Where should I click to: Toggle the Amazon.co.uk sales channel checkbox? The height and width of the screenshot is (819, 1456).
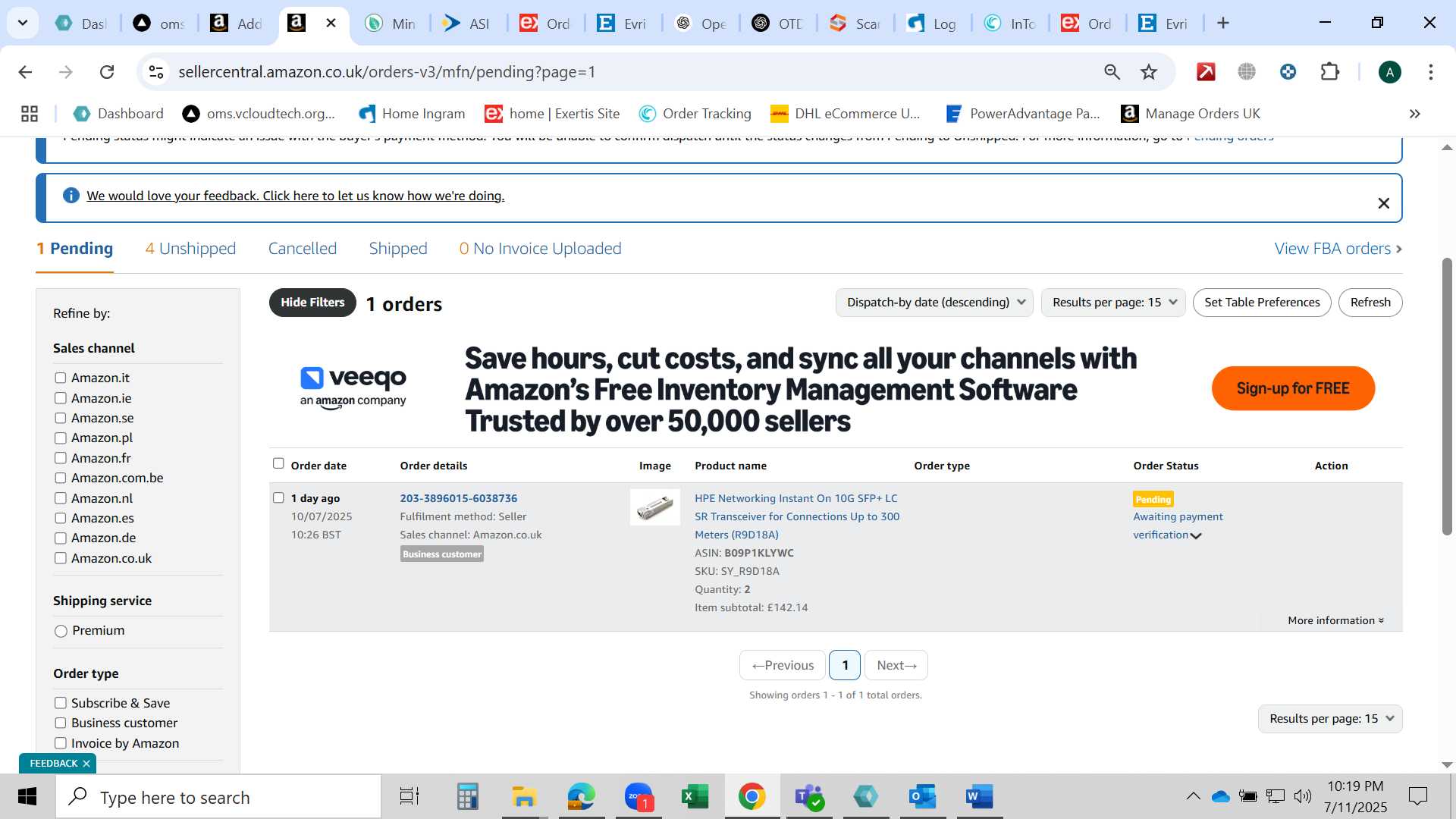coord(61,558)
